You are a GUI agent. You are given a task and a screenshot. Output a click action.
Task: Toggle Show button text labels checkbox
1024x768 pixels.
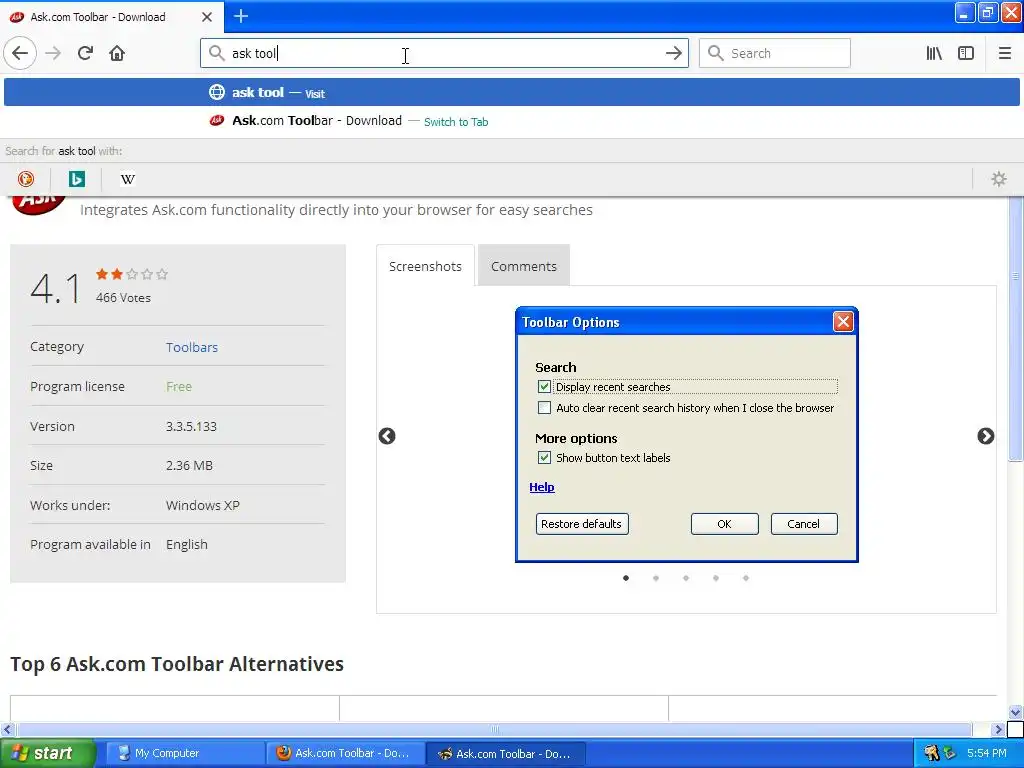[544, 457]
